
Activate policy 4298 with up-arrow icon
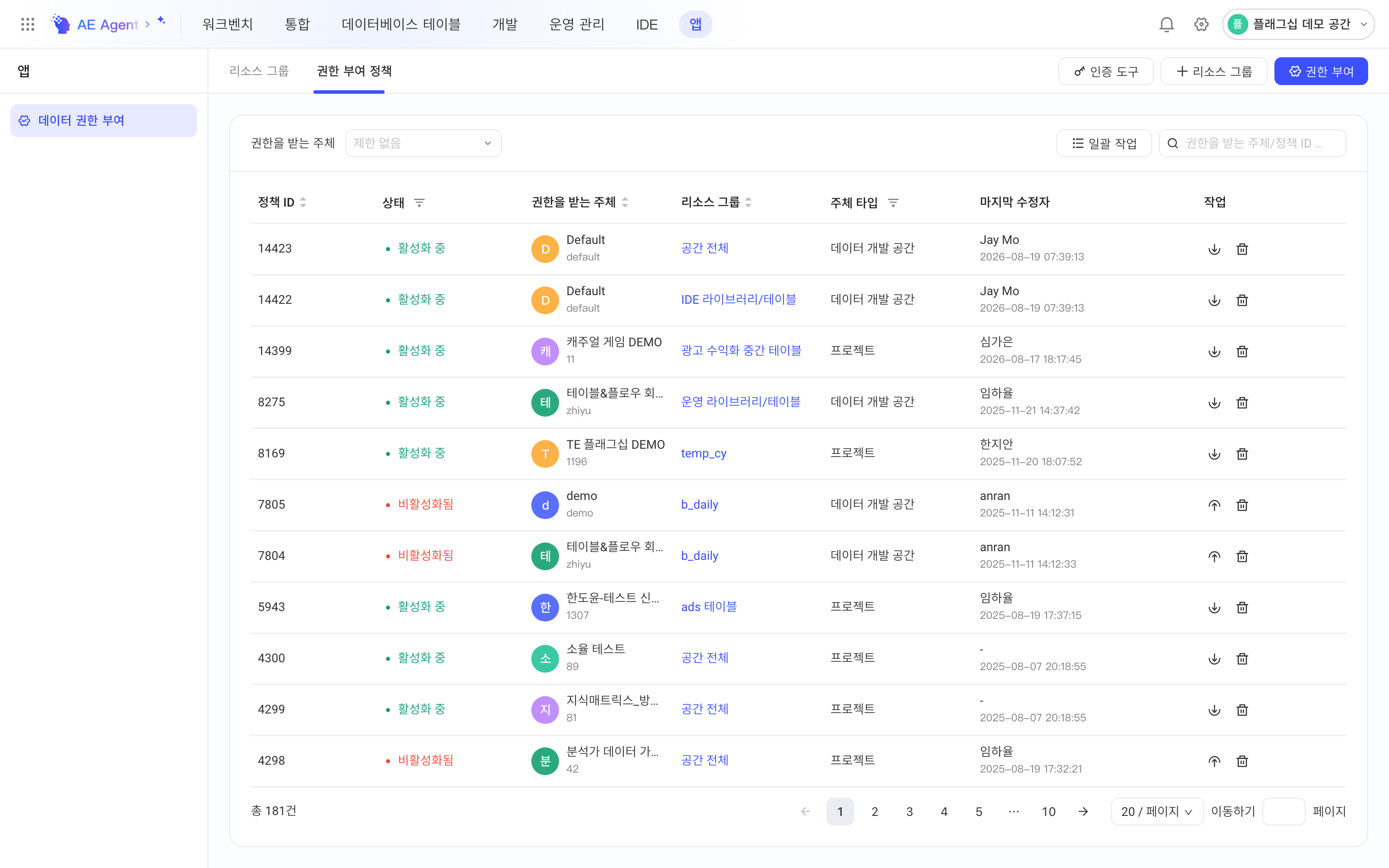(x=1215, y=761)
